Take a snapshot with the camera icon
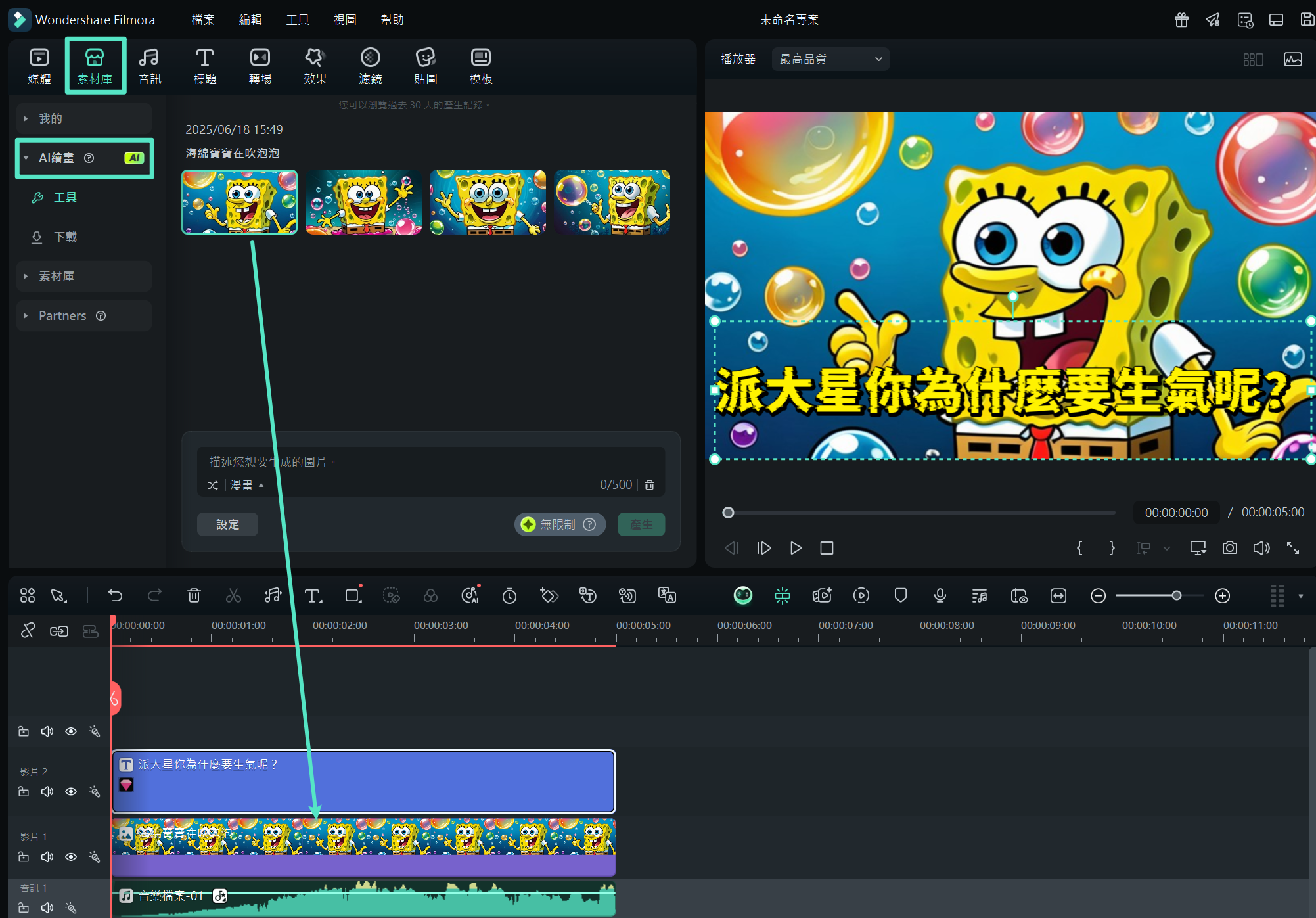The image size is (1316, 918). pyautogui.click(x=1229, y=548)
